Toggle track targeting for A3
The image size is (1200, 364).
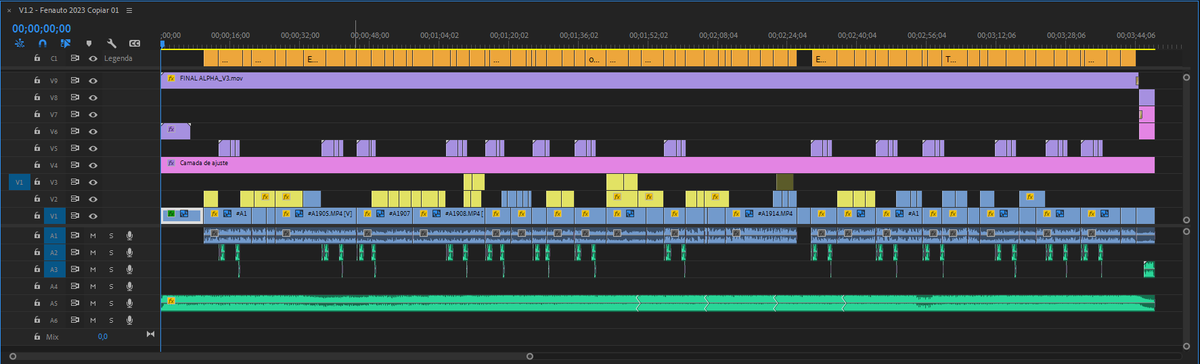(54, 269)
